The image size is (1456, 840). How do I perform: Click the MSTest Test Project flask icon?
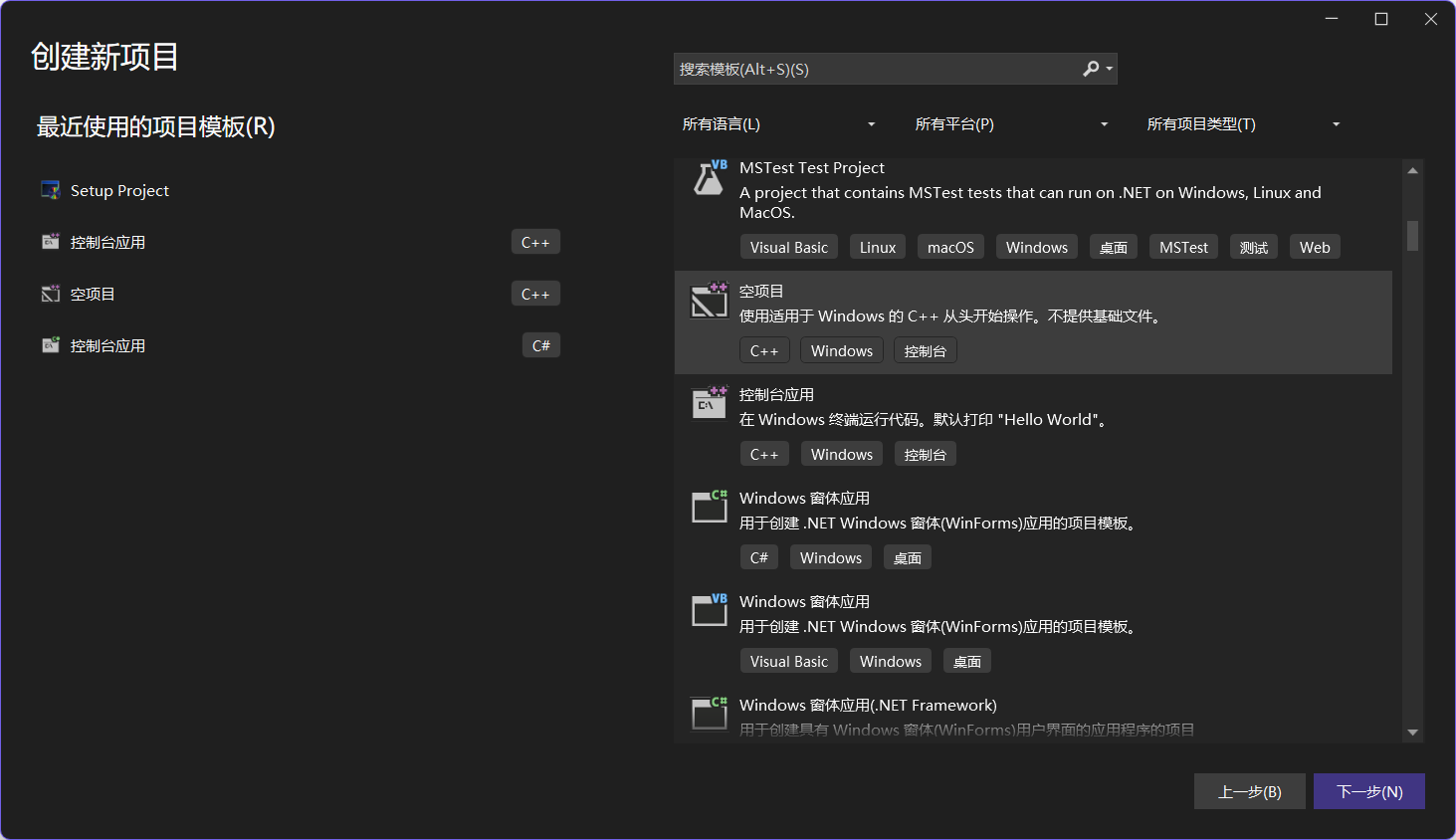click(x=710, y=178)
